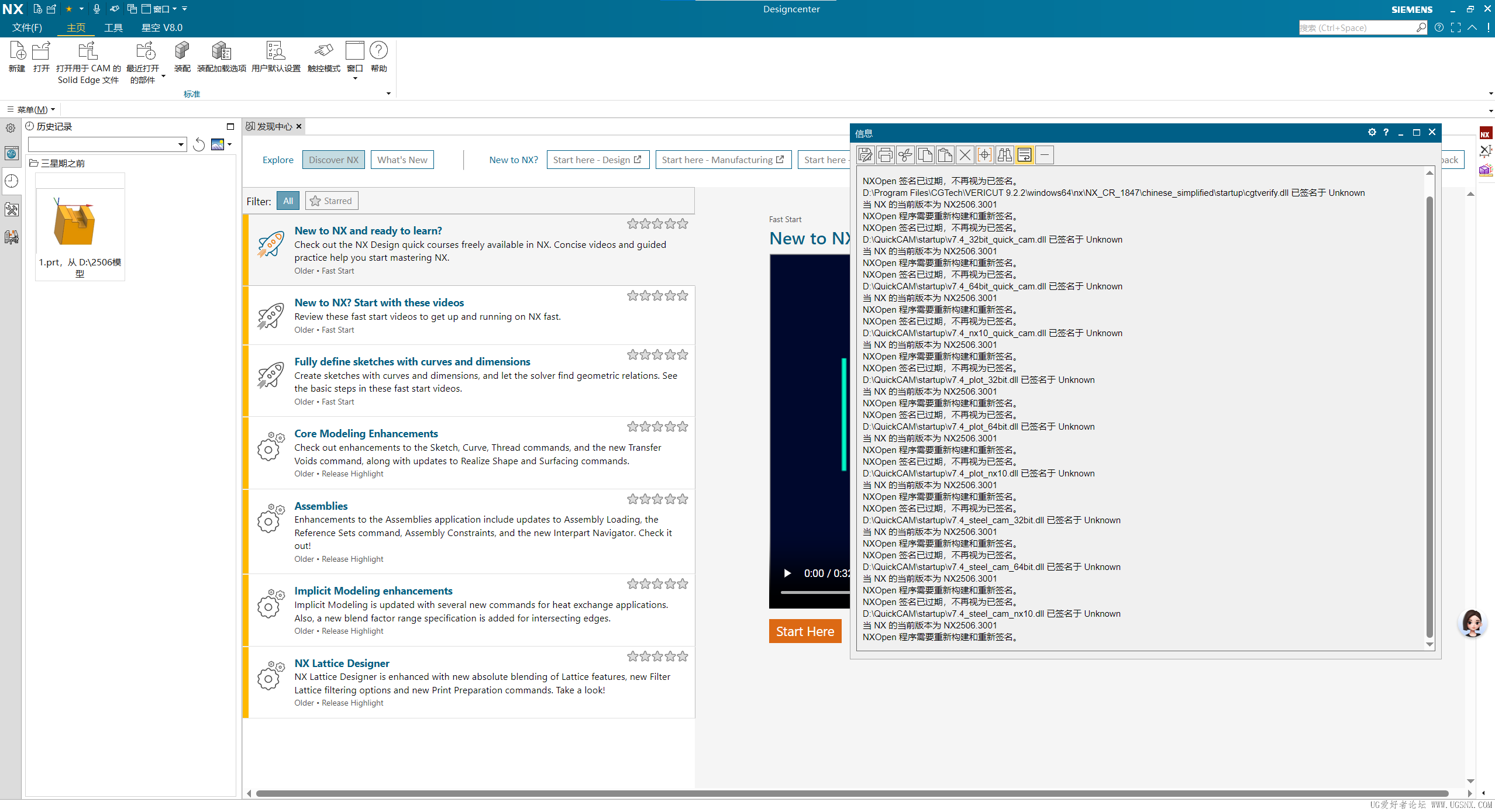Click Select All target icon in 信息 window
Image resolution: width=1495 pixels, height=812 pixels.
pyautogui.click(x=985, y=155)
